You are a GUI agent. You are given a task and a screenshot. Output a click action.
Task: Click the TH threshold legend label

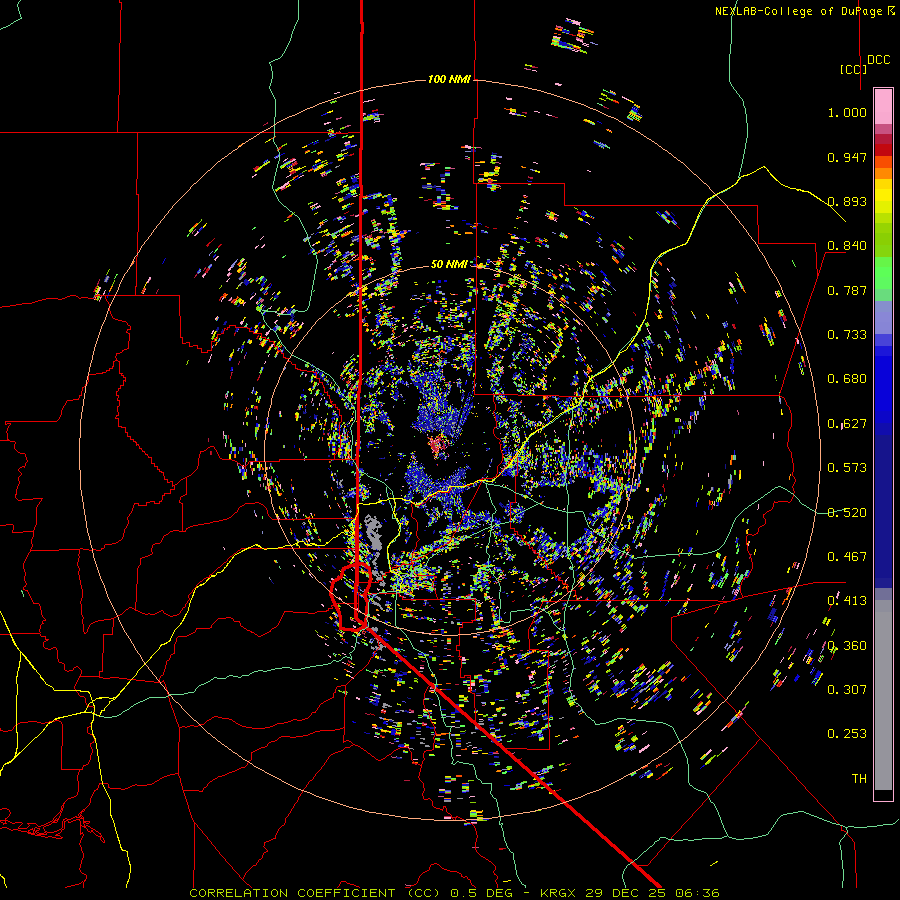tap(859, 779)
